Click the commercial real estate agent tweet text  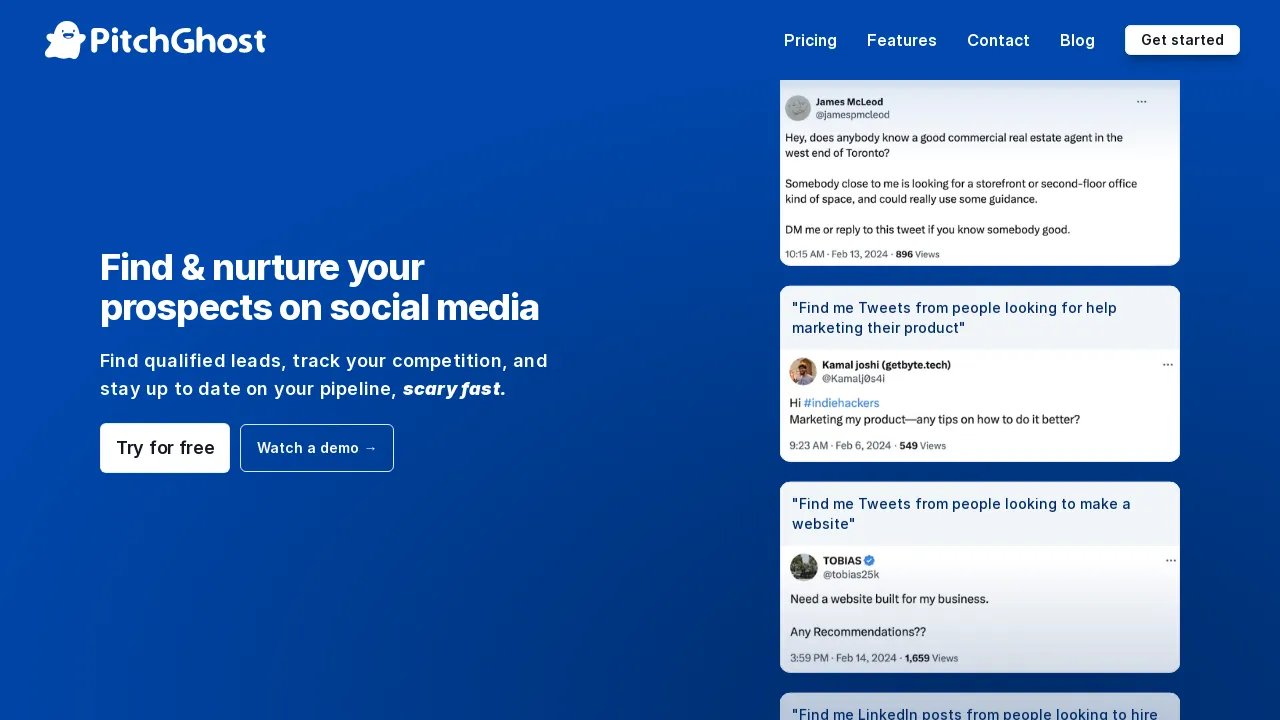coord(954,145)
